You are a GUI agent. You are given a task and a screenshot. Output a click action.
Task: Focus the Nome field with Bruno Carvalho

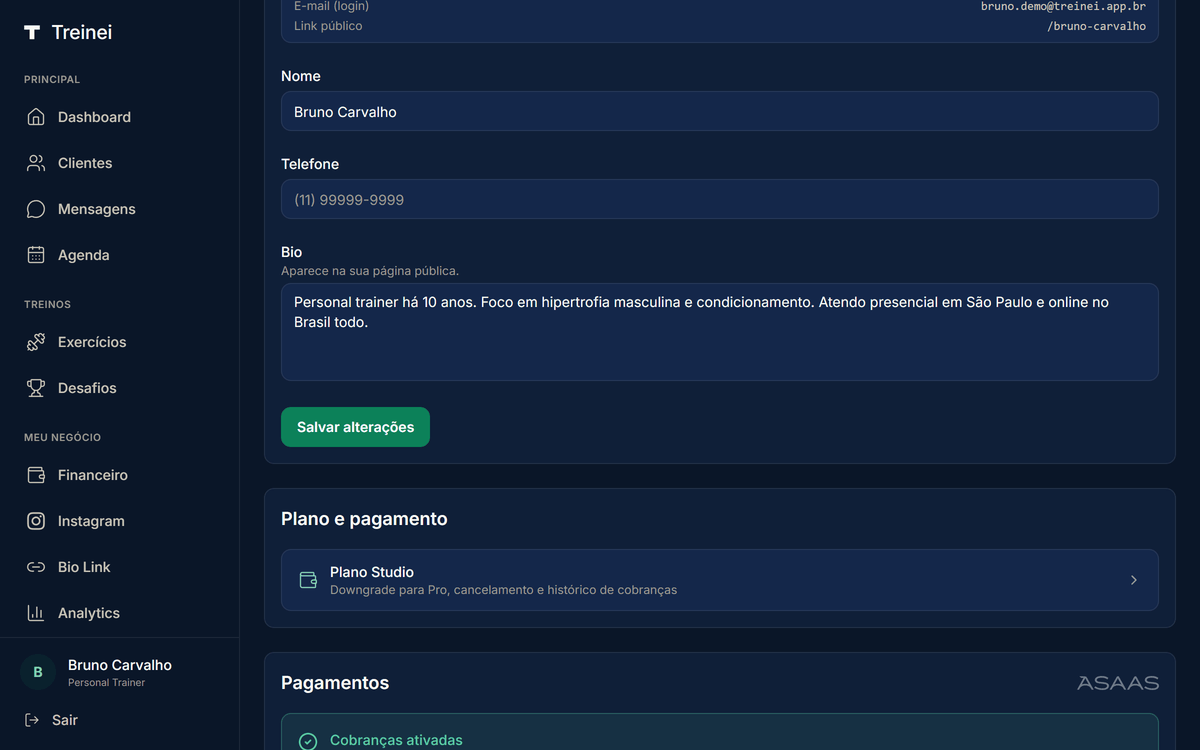click(720, 111)
